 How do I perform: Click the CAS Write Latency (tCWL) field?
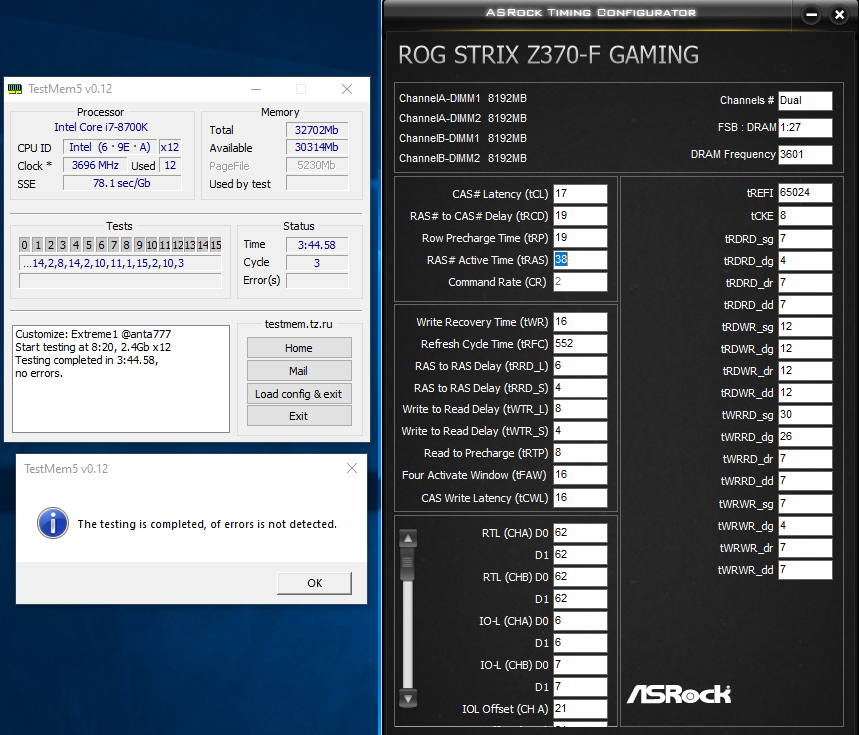pyautogui.click(x=580, y=498)
